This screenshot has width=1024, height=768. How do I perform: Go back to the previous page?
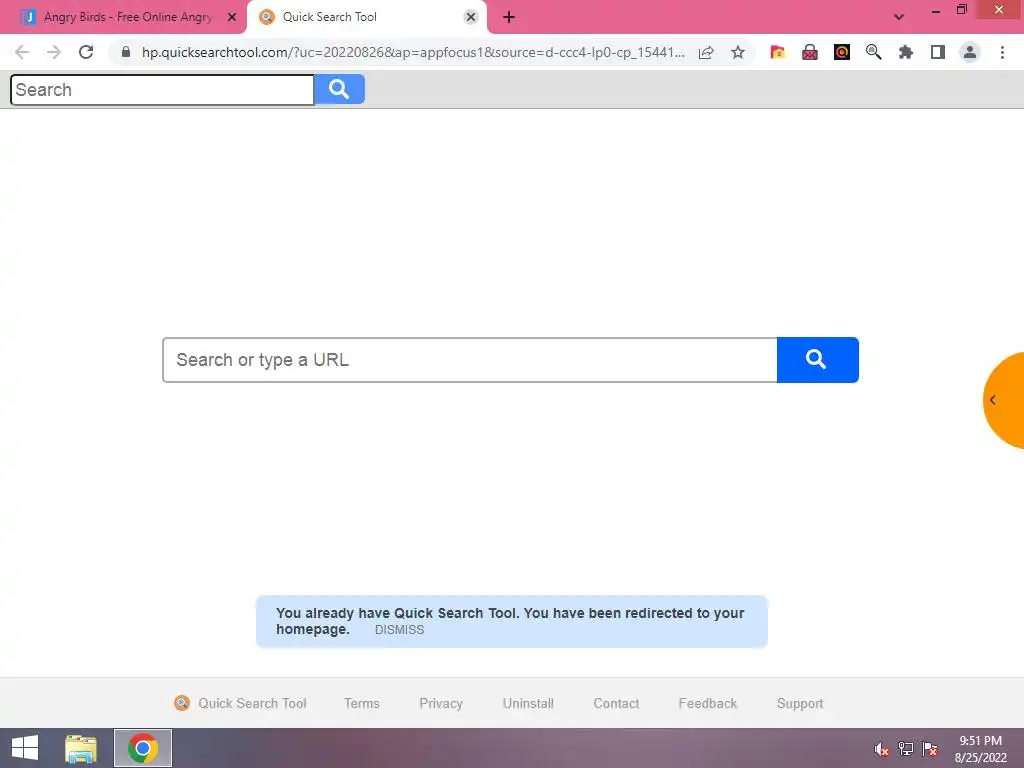22,52
